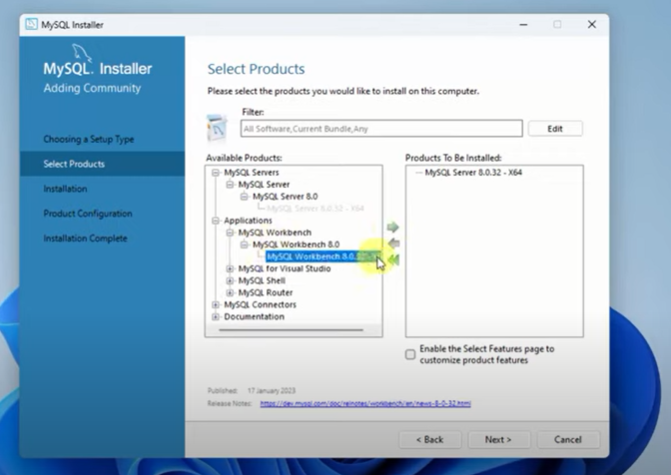671x475 pixels.
Task: Collapse the MySQL Workbench 8.0 node
Action: (244, 244)
